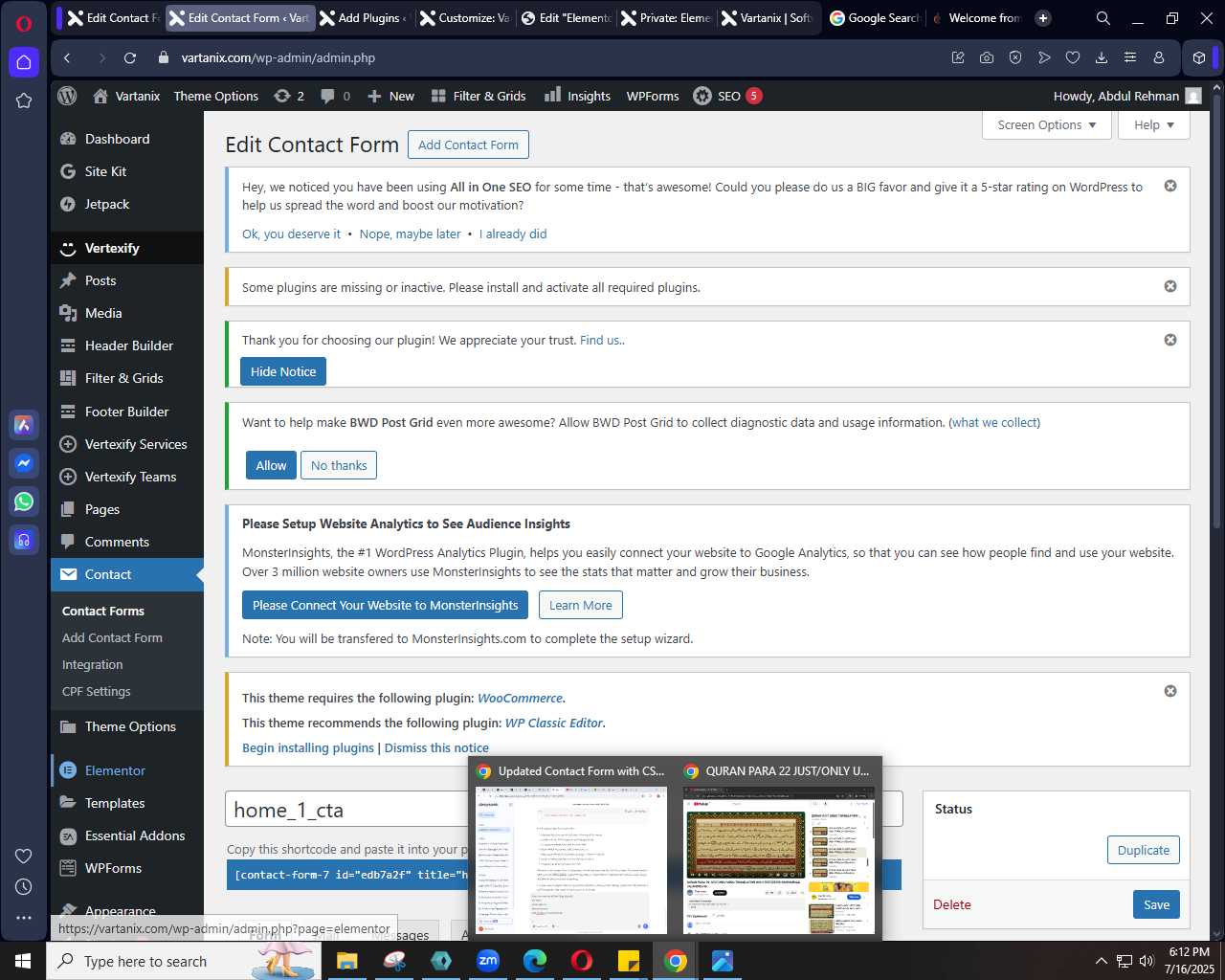Click the Ok, you deserve it link
1225x980 pixels.
point(291,234)
